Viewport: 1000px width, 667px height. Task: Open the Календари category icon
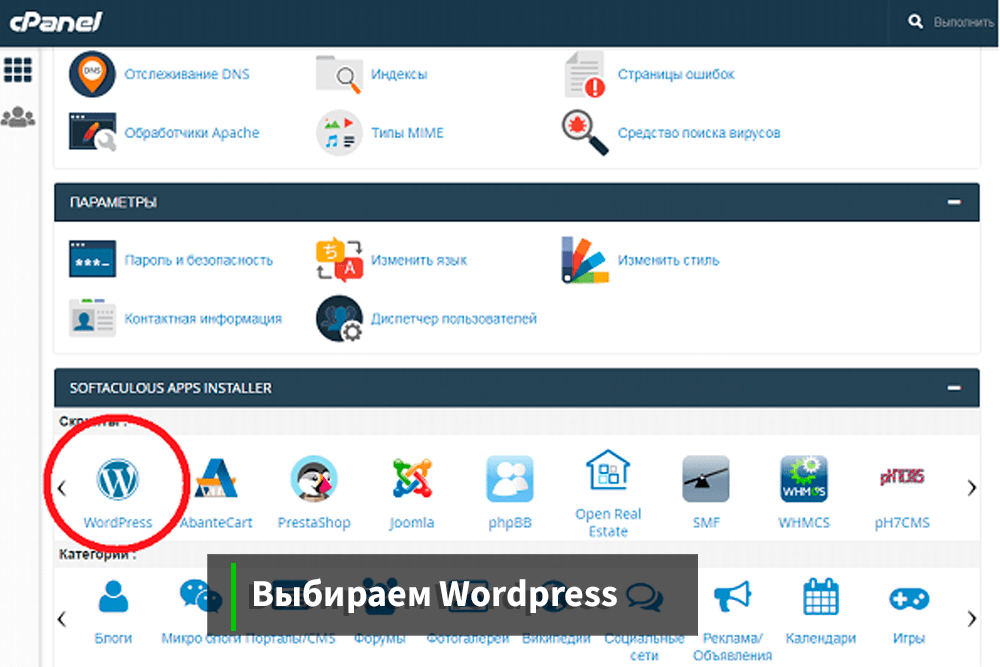(x=821, y=596)
